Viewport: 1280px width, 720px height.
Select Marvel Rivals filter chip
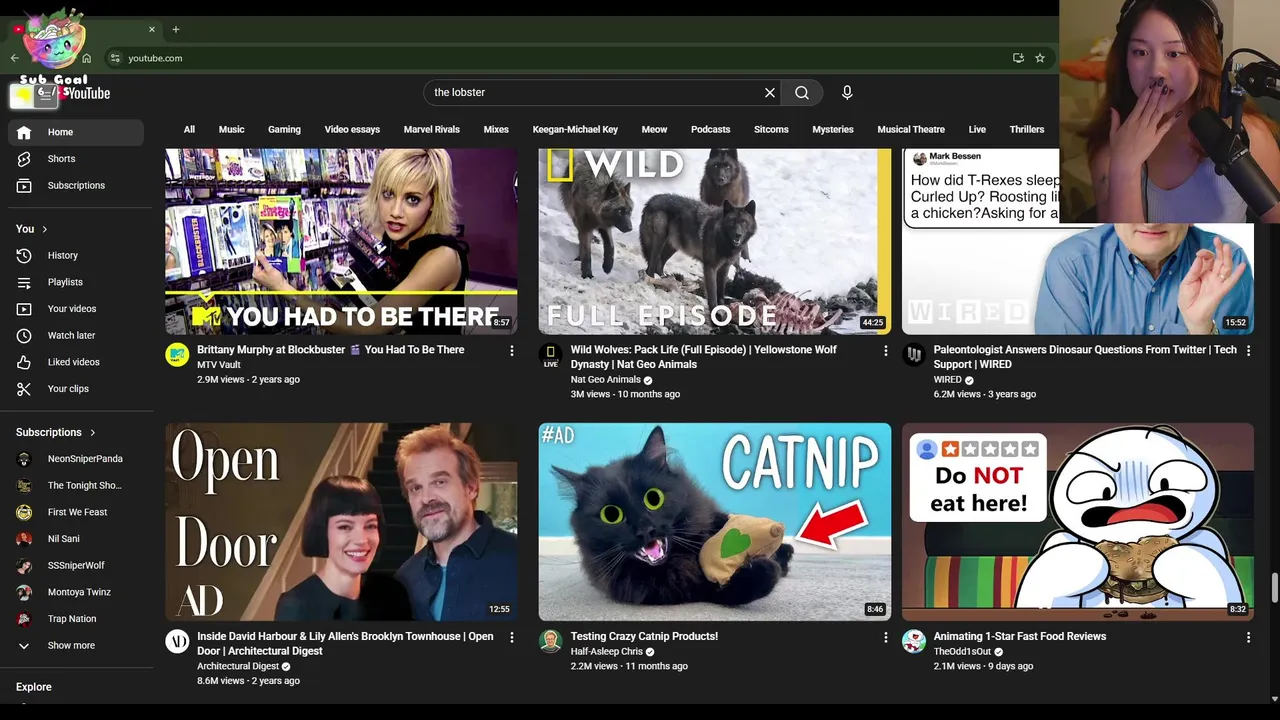pos(432,129)
